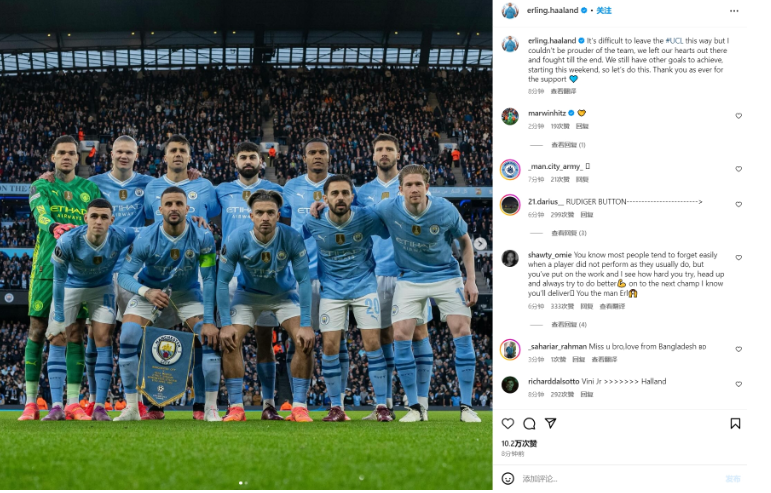Open marwinhitz profile avatar
Viewport: 771px width, 493px height.
tap(510, 116)
